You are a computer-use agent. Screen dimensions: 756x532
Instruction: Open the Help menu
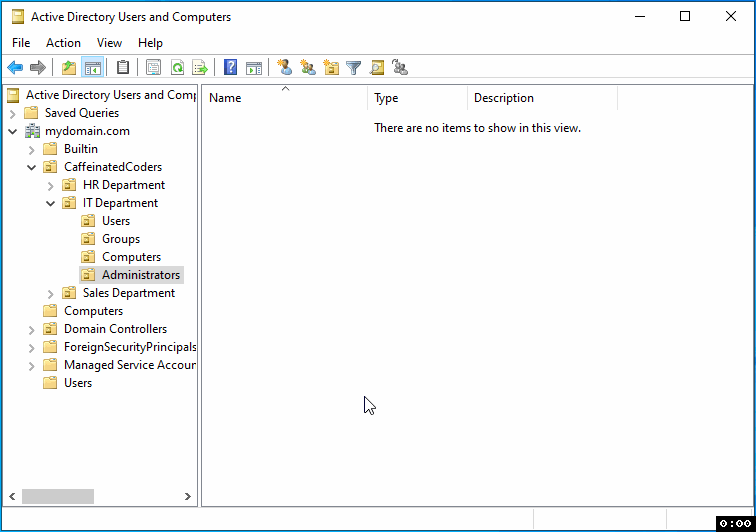click(150, 43)
